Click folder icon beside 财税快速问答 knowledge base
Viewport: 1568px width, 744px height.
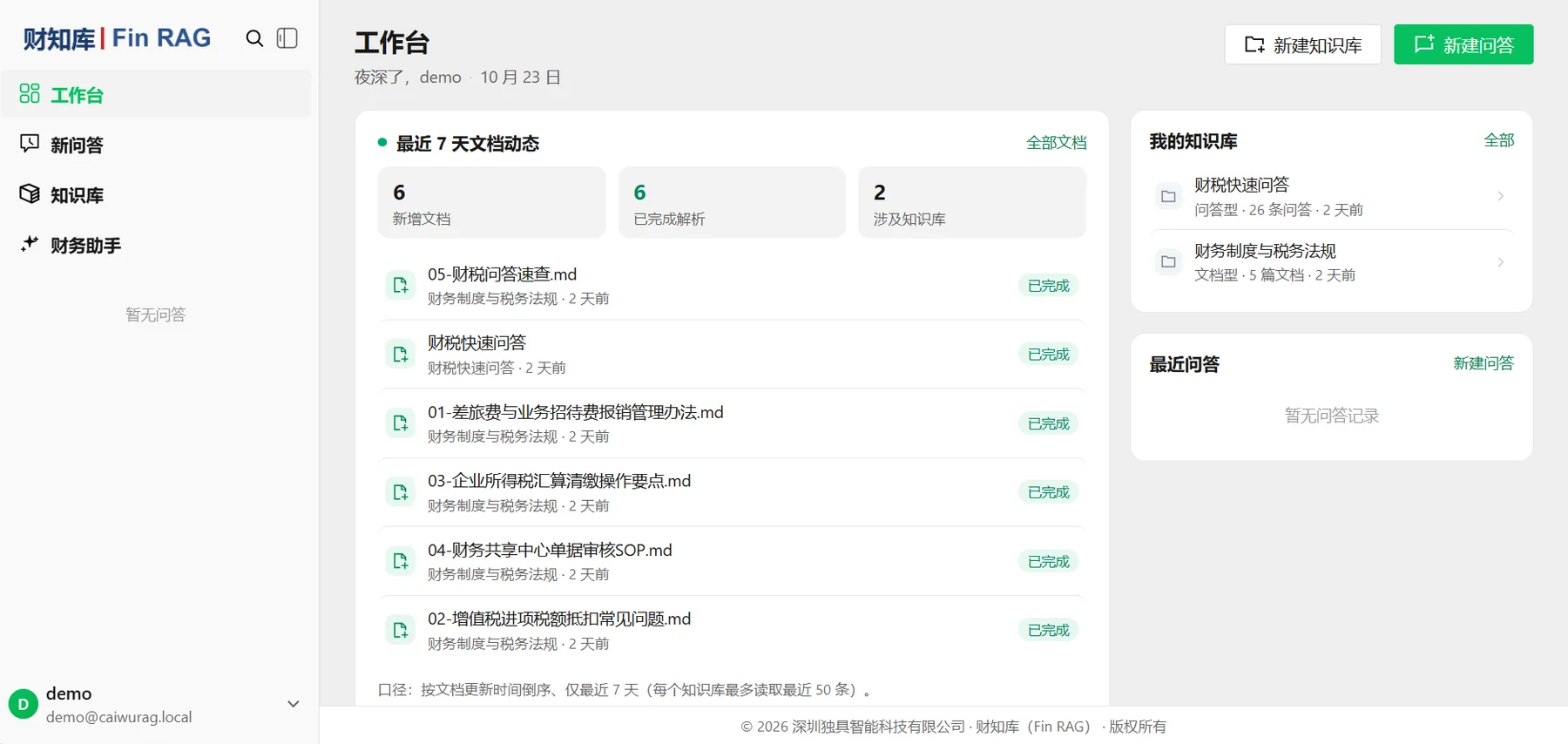tap(1169, 197)
